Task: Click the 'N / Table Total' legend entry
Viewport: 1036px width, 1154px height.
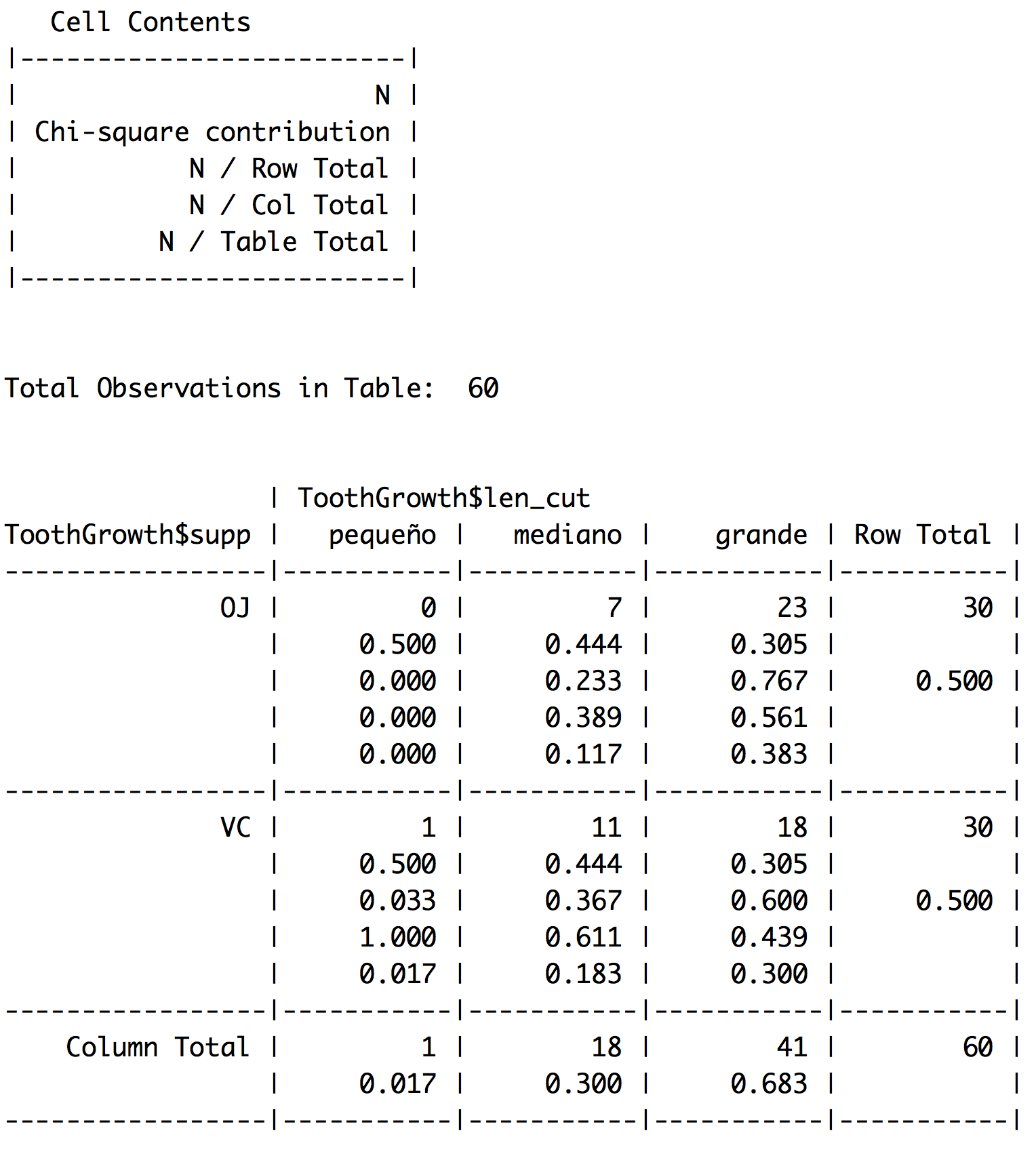Action: click(274, 242)
